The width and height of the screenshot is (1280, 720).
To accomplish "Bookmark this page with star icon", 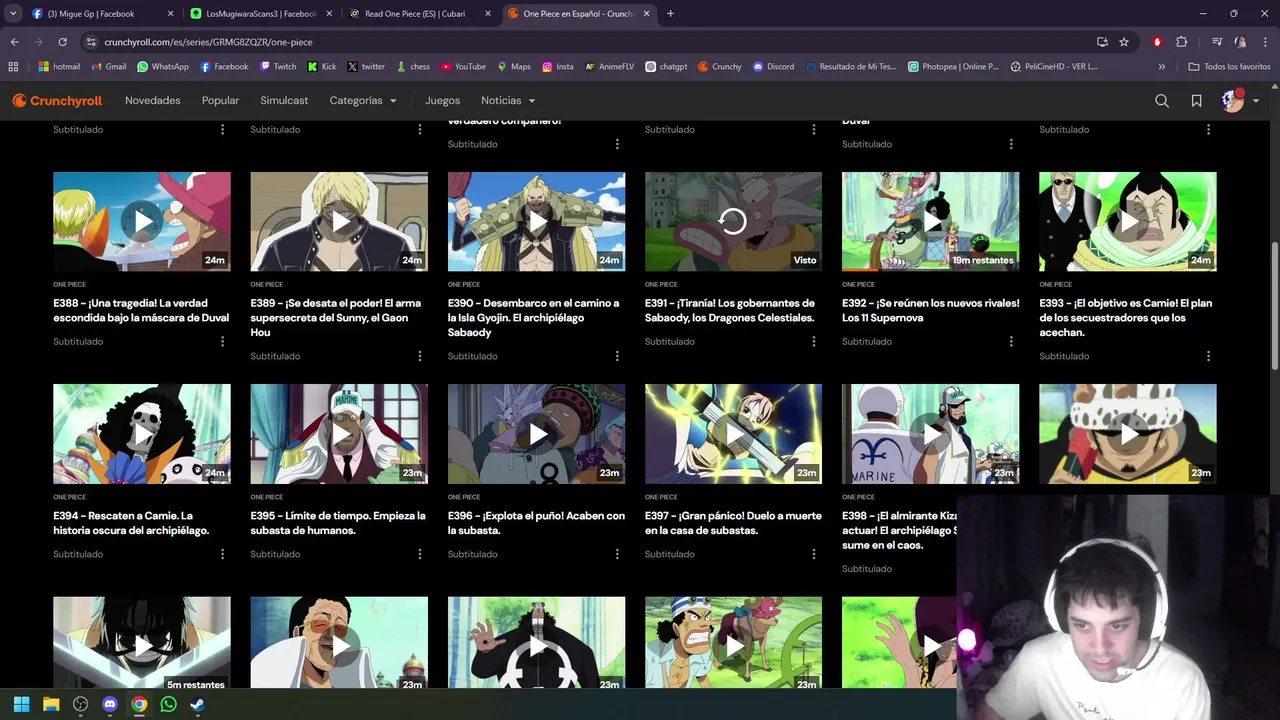I will (1124, 42).
